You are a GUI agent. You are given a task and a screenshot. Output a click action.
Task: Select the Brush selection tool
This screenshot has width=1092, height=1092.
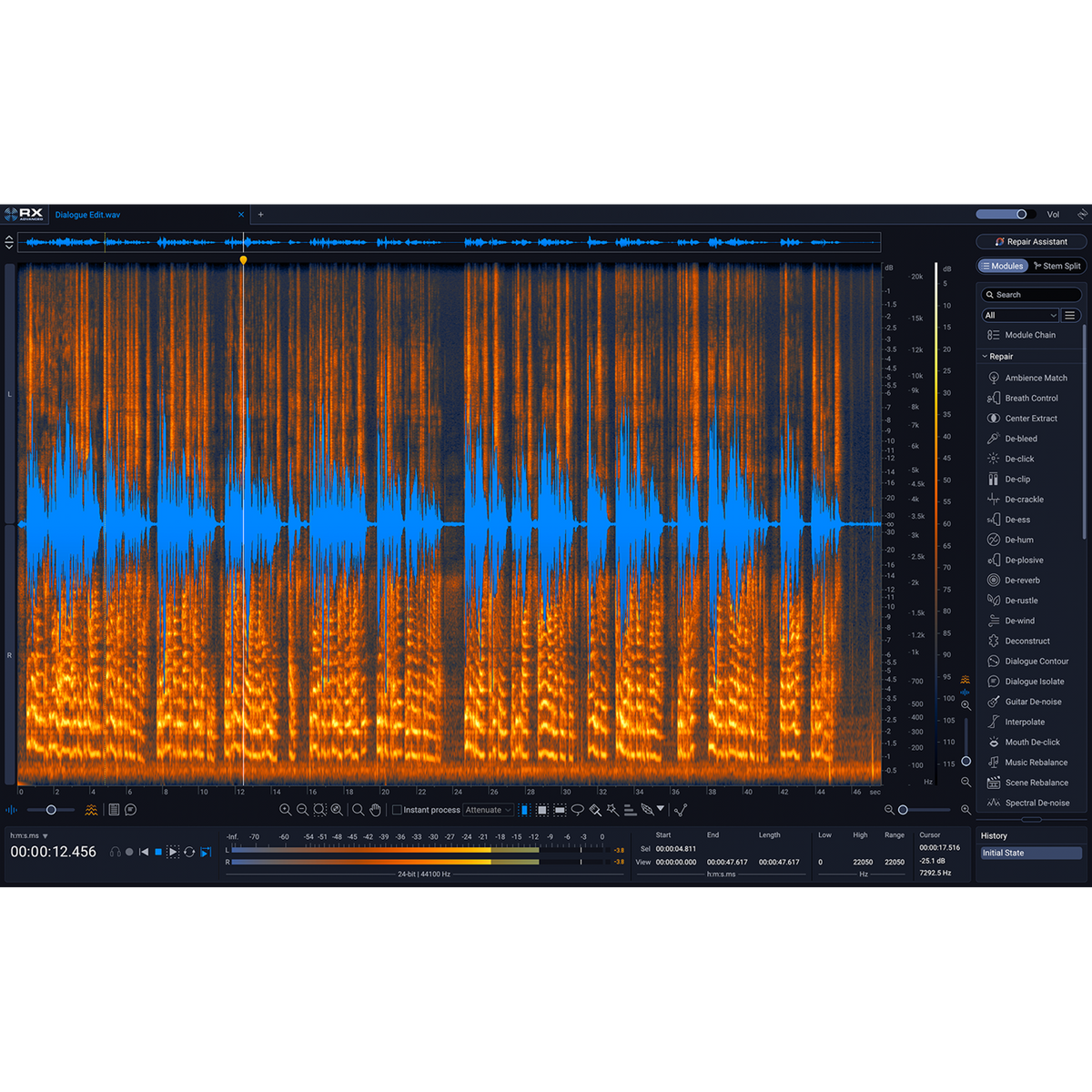[x=595, y=810]
